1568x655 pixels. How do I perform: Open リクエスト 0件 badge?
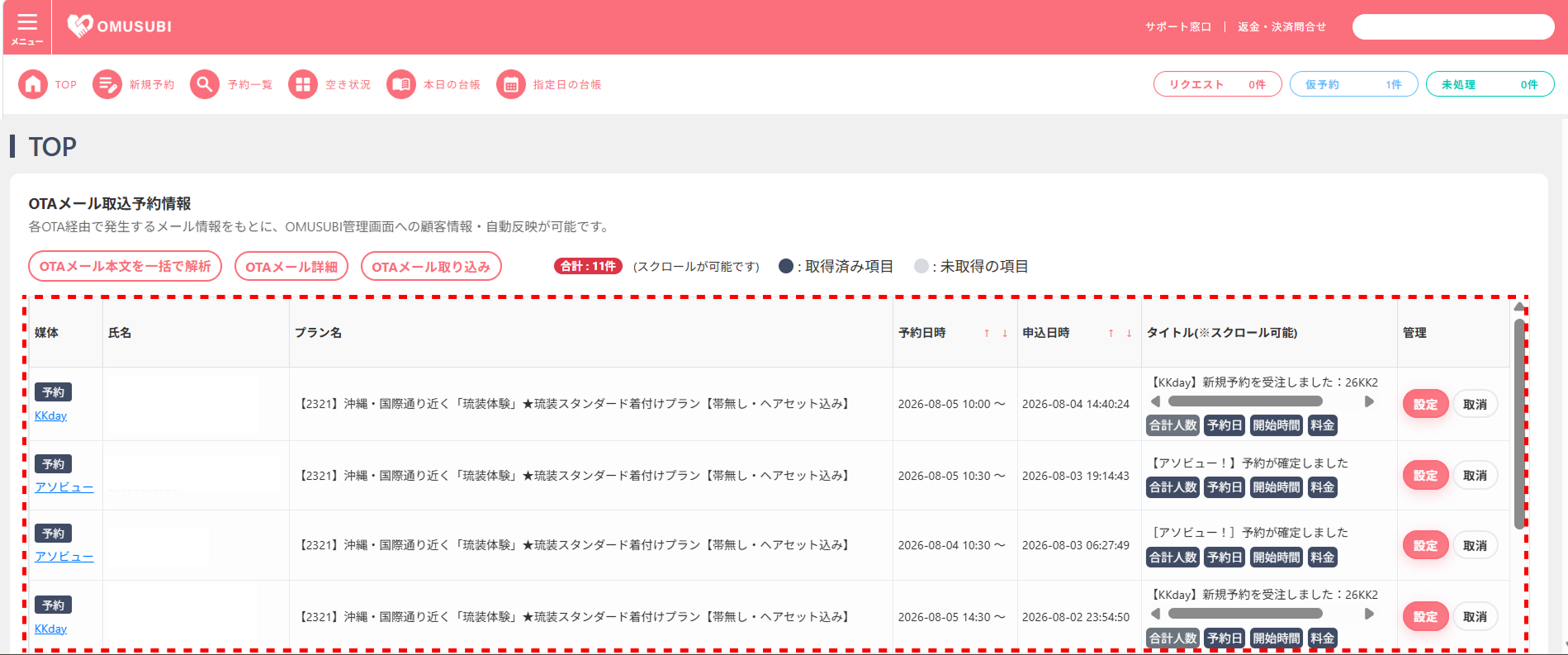pos(1217,84)
